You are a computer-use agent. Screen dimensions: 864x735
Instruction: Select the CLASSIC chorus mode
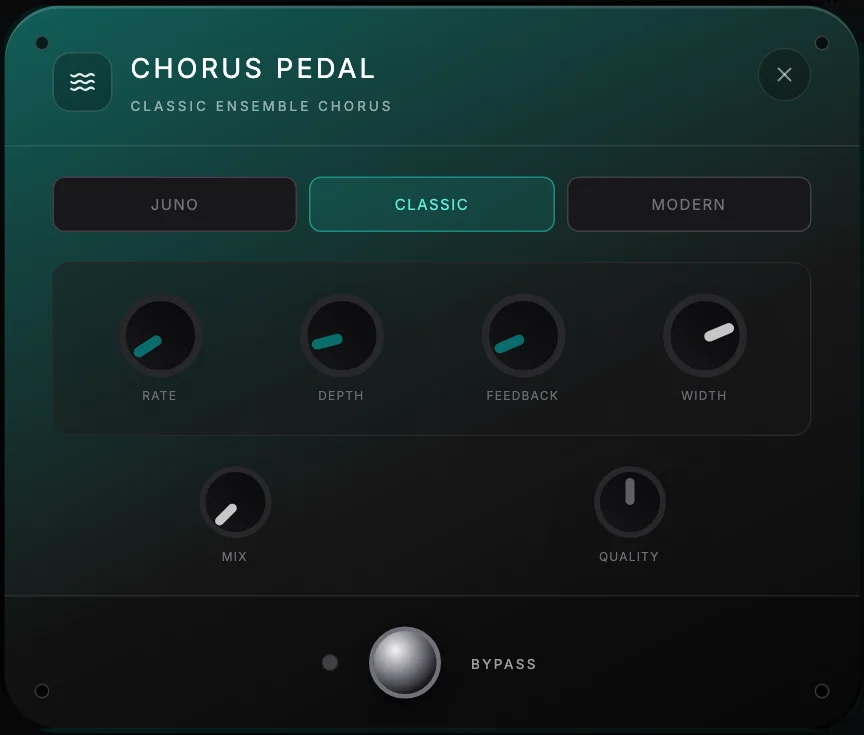tap(431, 204)
